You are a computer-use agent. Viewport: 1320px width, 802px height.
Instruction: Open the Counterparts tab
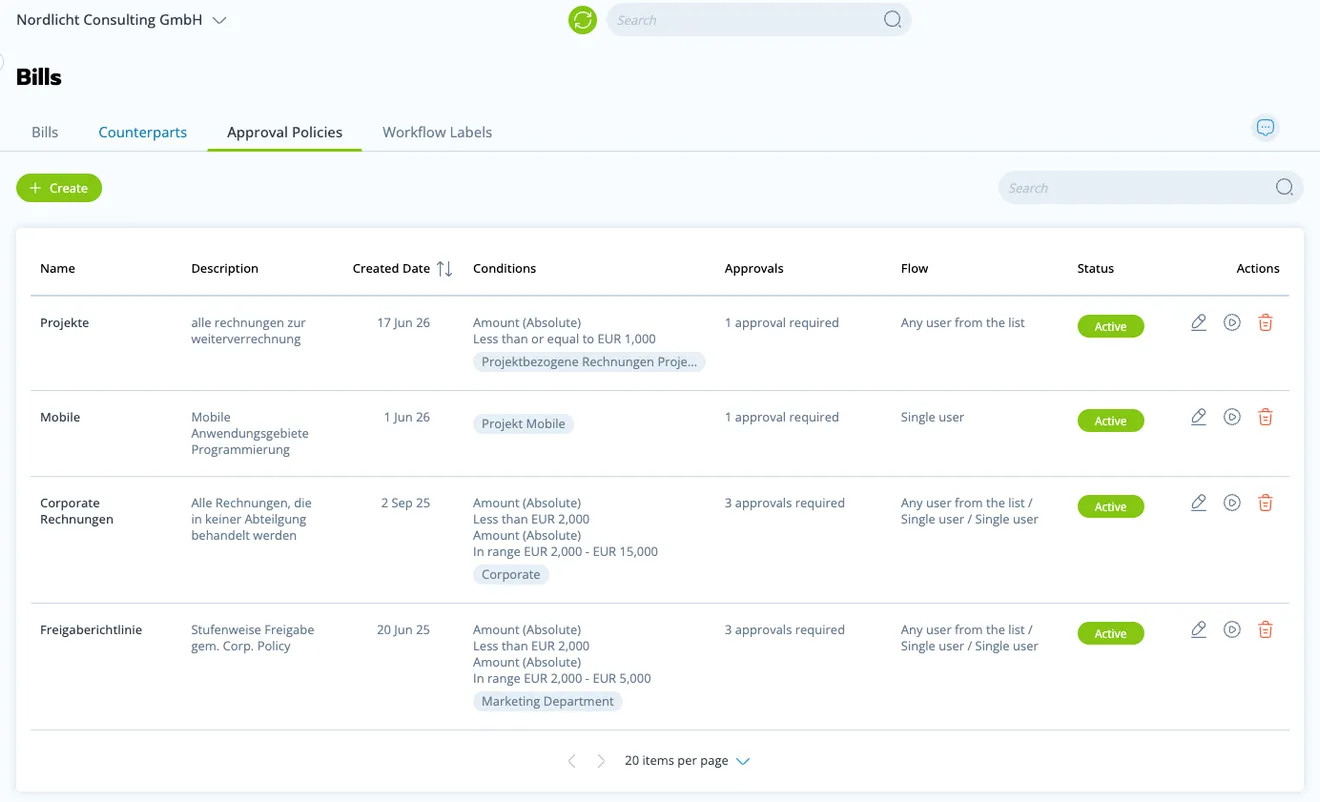pyautogui.click(x=143, y=132)
